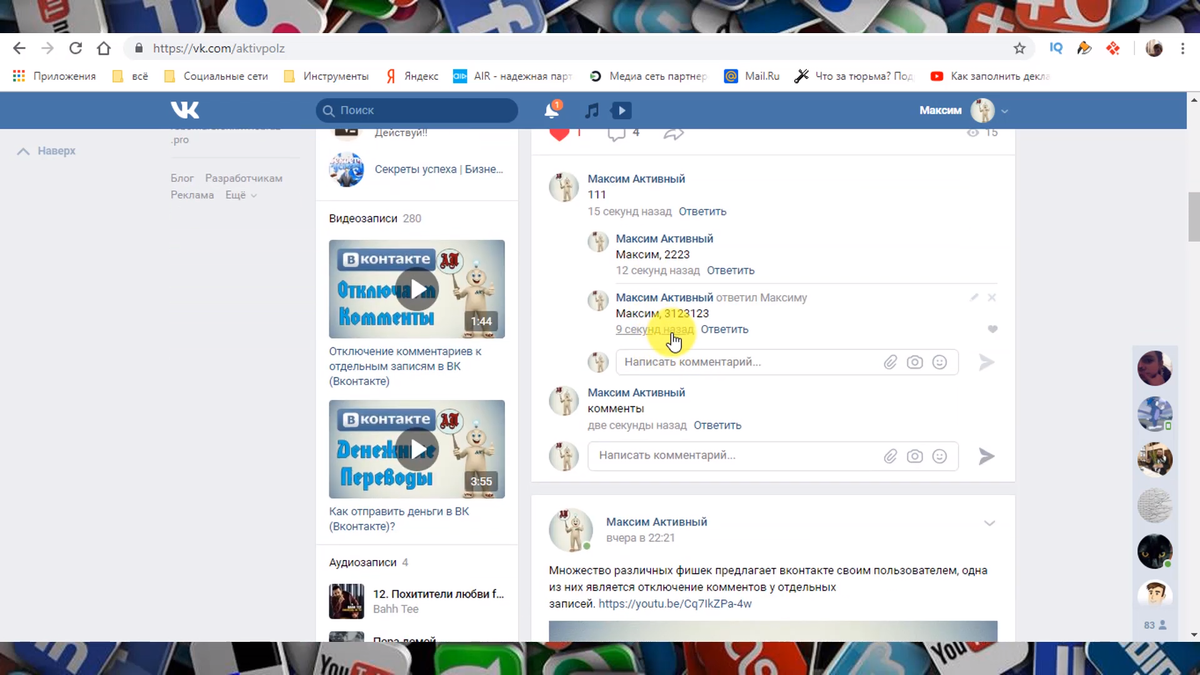Open the Приложения apps bookmark
Screen dimensions: 1200x675
coord(54,76)
